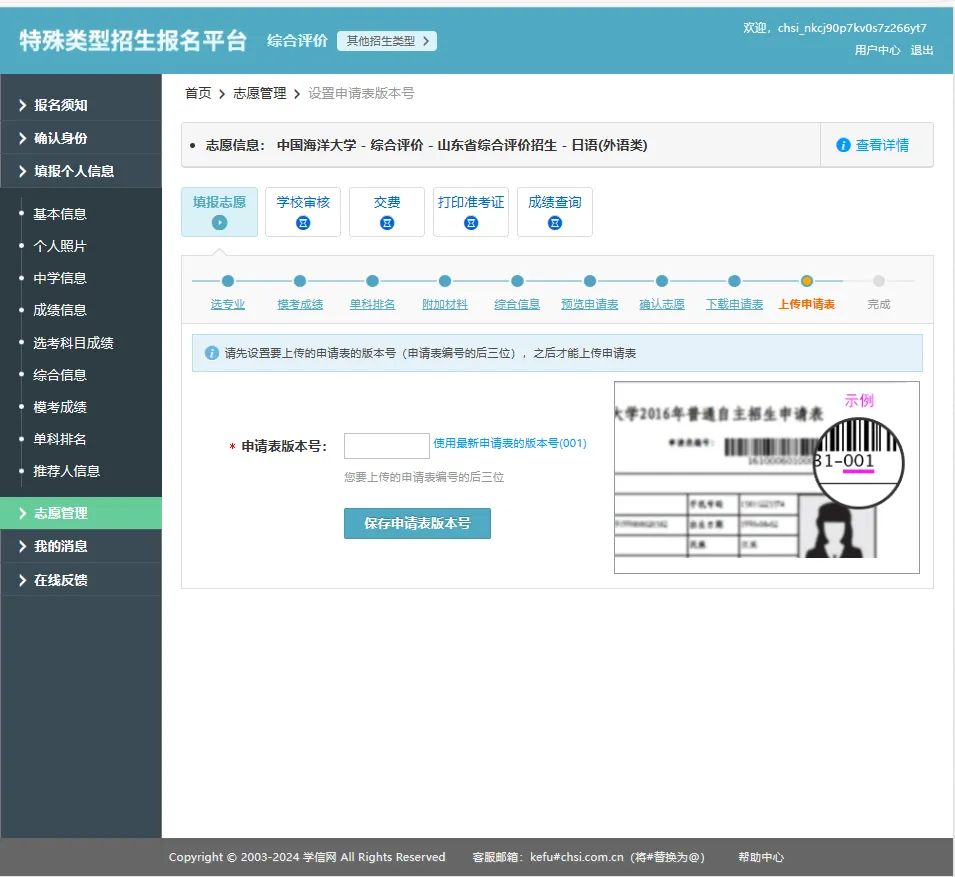The width and height of the screenshot is (955, 877).
Task: Click the 单科排名 step dot
Action: 372,281
